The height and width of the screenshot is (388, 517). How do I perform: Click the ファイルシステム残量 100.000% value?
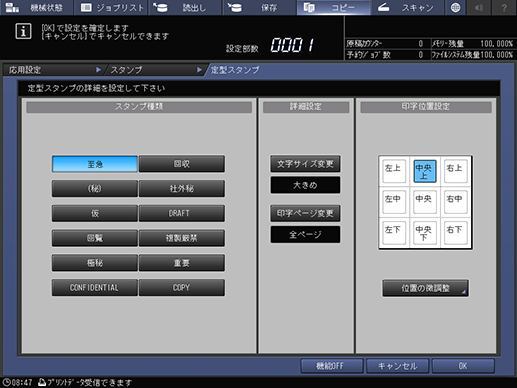click(x=497, y=55)
